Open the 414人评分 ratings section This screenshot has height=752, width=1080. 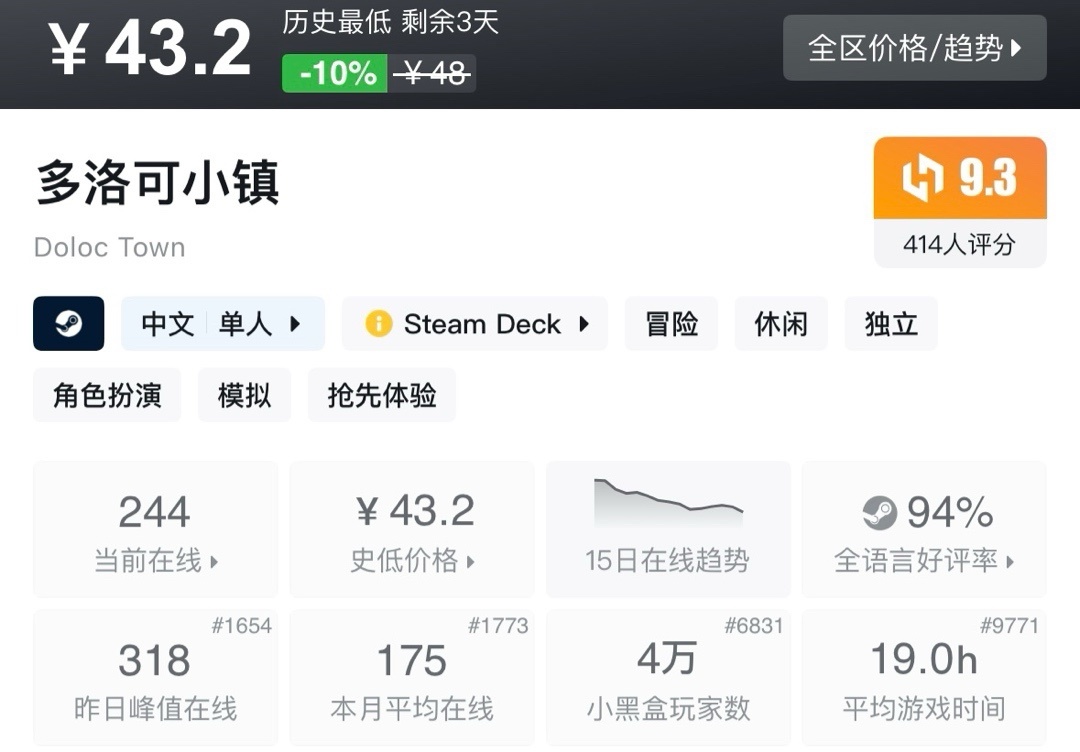(960, 244)
